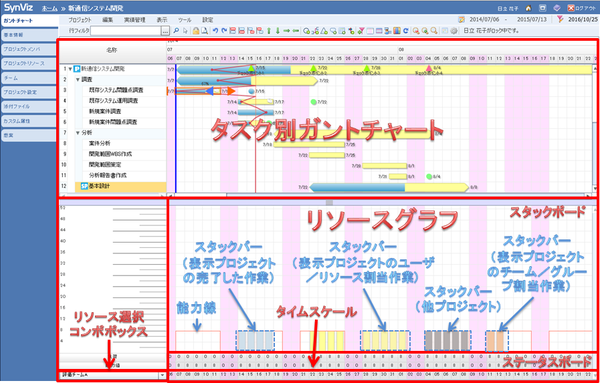Redo with the blue clockwise arrow
Image resolution: width=600 pixels, height=383 pixels.
coord(224,31)
